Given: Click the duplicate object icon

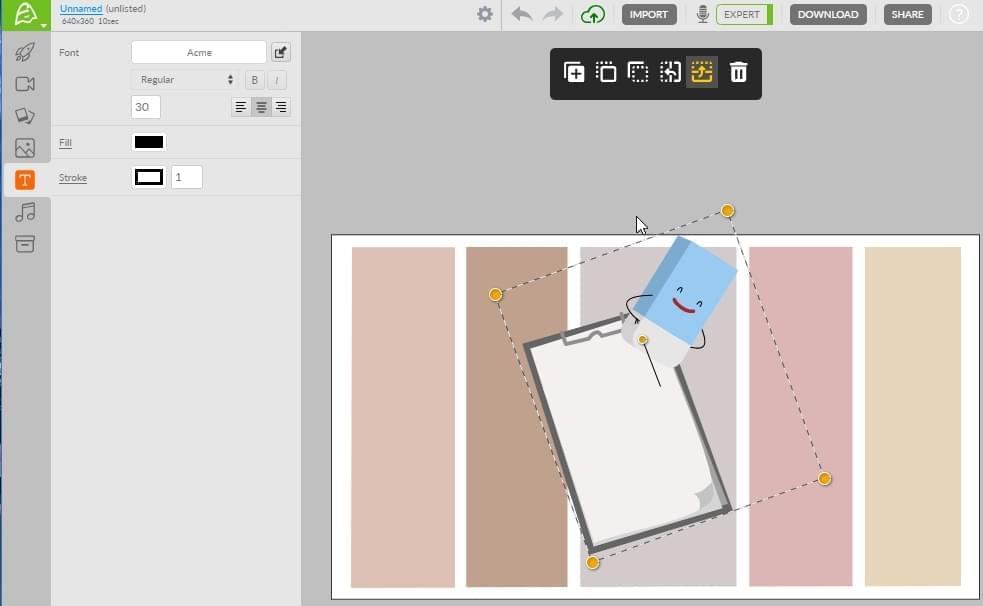Looking at the screenshot, I should (x=574, y=72).
